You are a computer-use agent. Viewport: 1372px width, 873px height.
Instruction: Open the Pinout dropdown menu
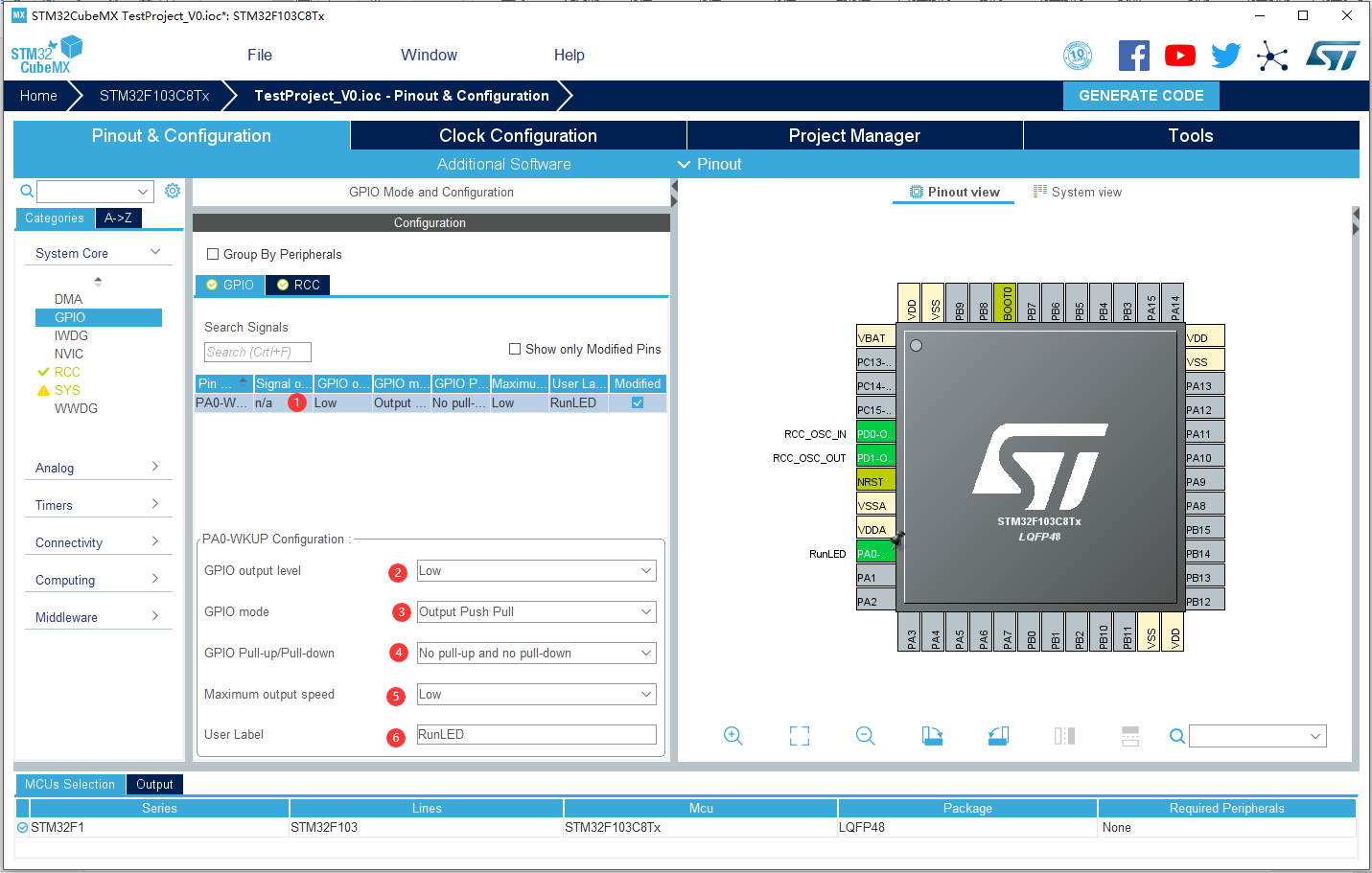click(x=710, y=164)
